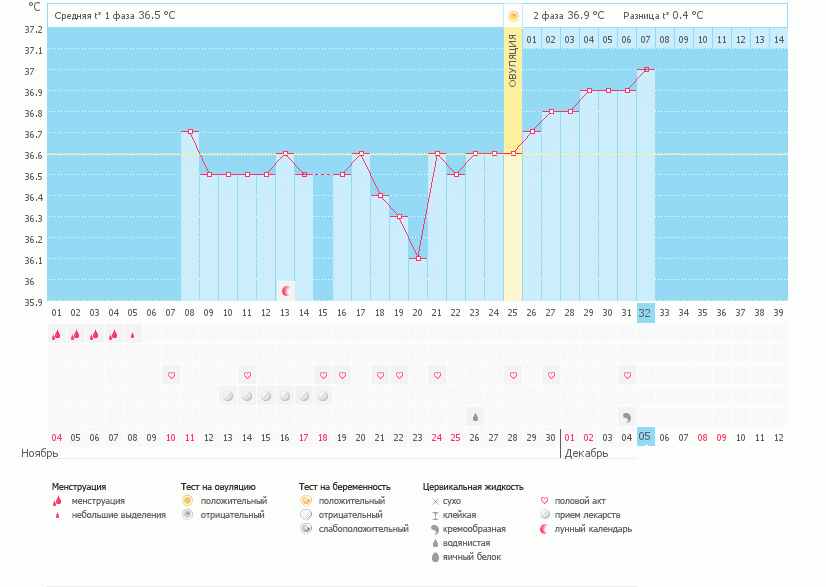The image size is (826, 587).
Task: Click the heart icon on cycle day 07
Action: (x=171, y=375)
